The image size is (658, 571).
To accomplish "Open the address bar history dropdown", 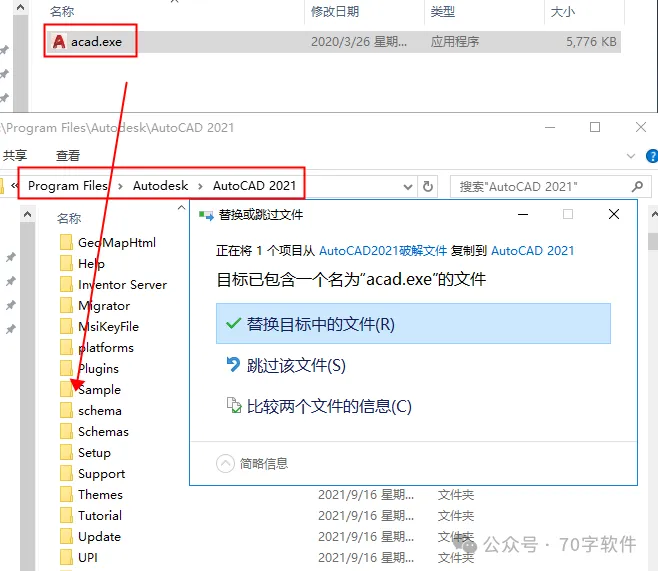I will pos(407,186).
